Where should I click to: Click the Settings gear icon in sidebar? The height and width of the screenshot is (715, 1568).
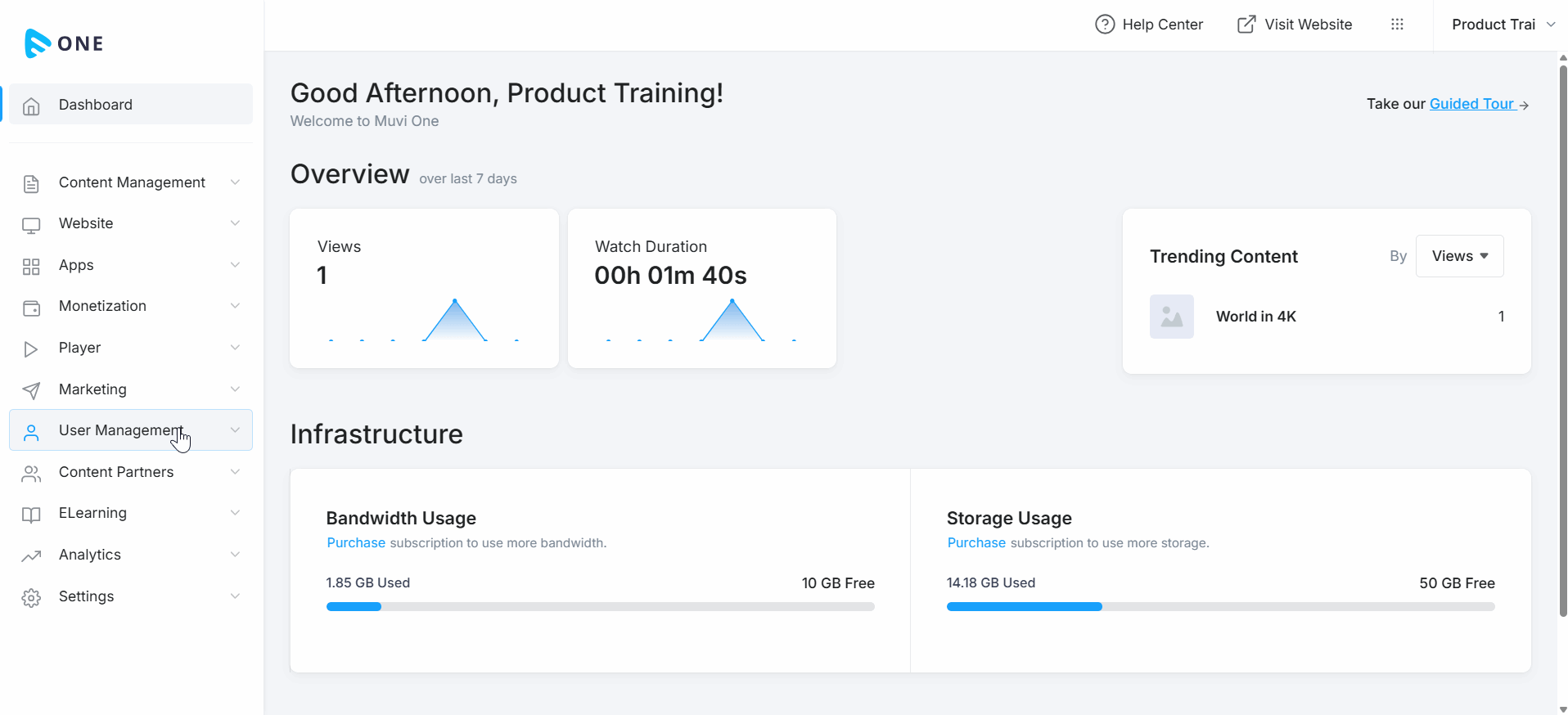pos(31,598)
